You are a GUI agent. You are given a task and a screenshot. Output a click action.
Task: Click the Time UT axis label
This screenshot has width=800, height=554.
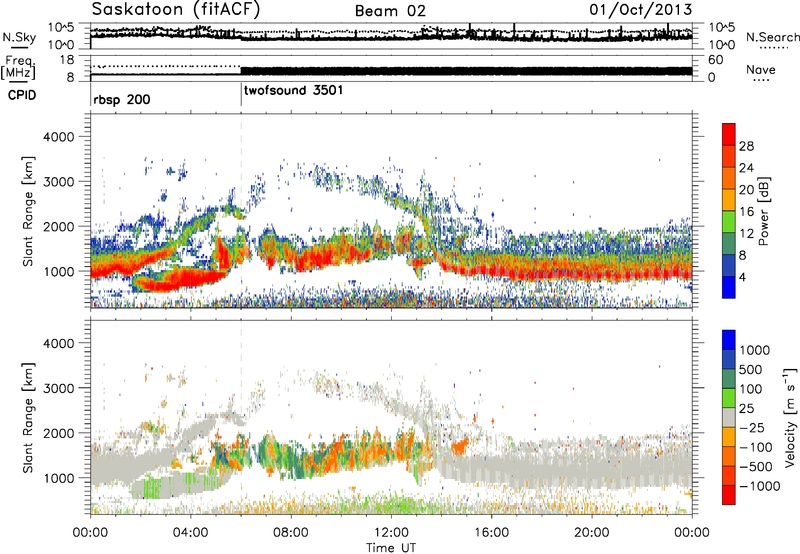click(391, 548)
